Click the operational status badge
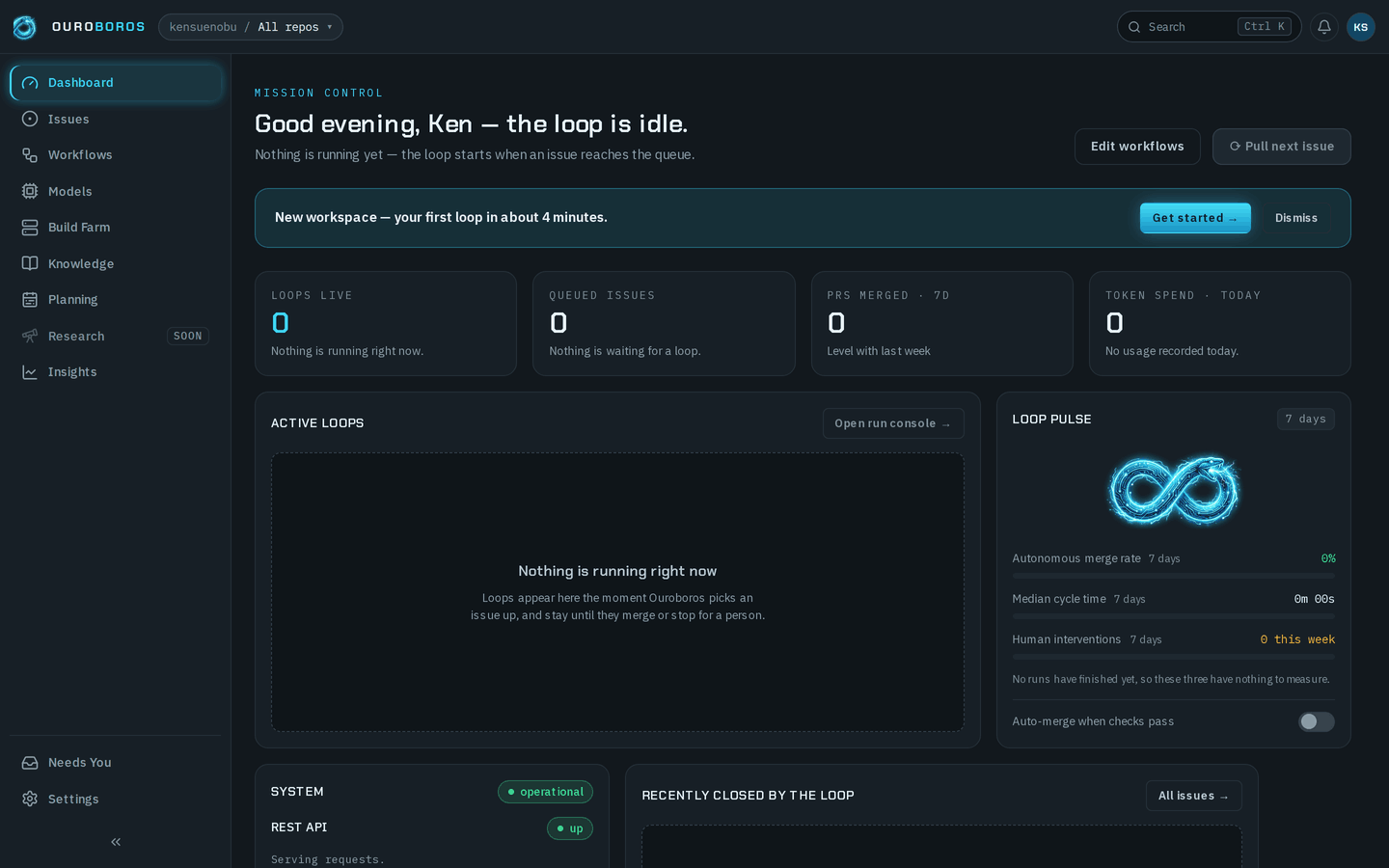This screenshot has height=868, width=1389. click(x=545, y=792)
